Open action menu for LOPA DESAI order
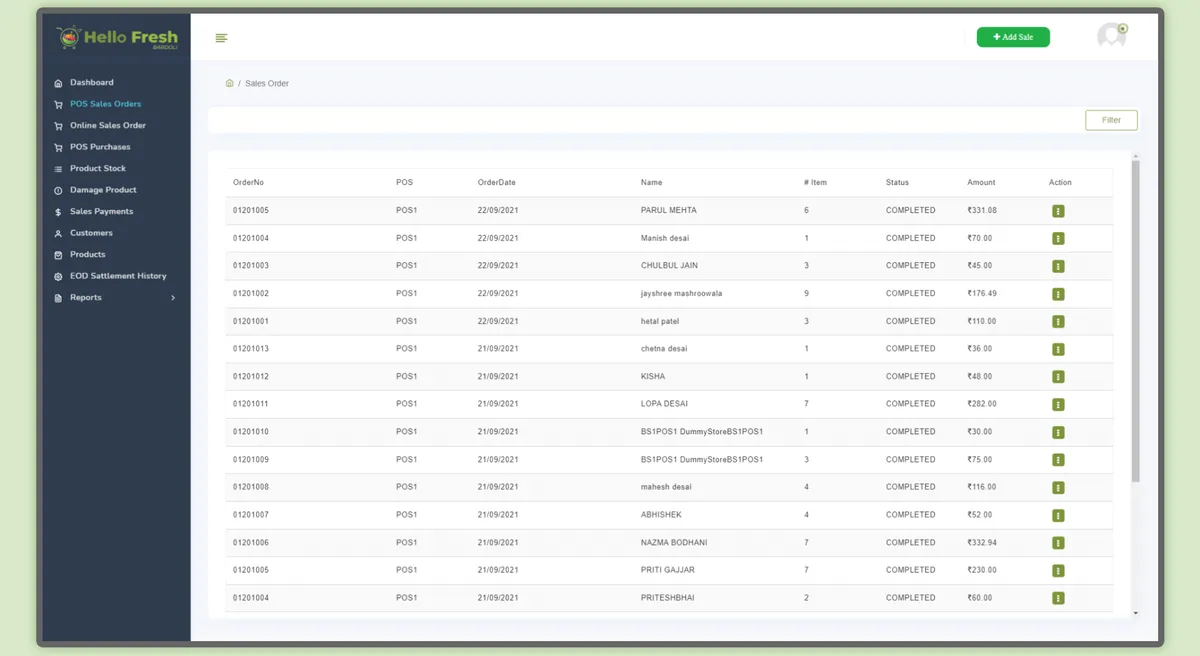Viewport: 1200px width, 656px height. [x=1058, y=405]
